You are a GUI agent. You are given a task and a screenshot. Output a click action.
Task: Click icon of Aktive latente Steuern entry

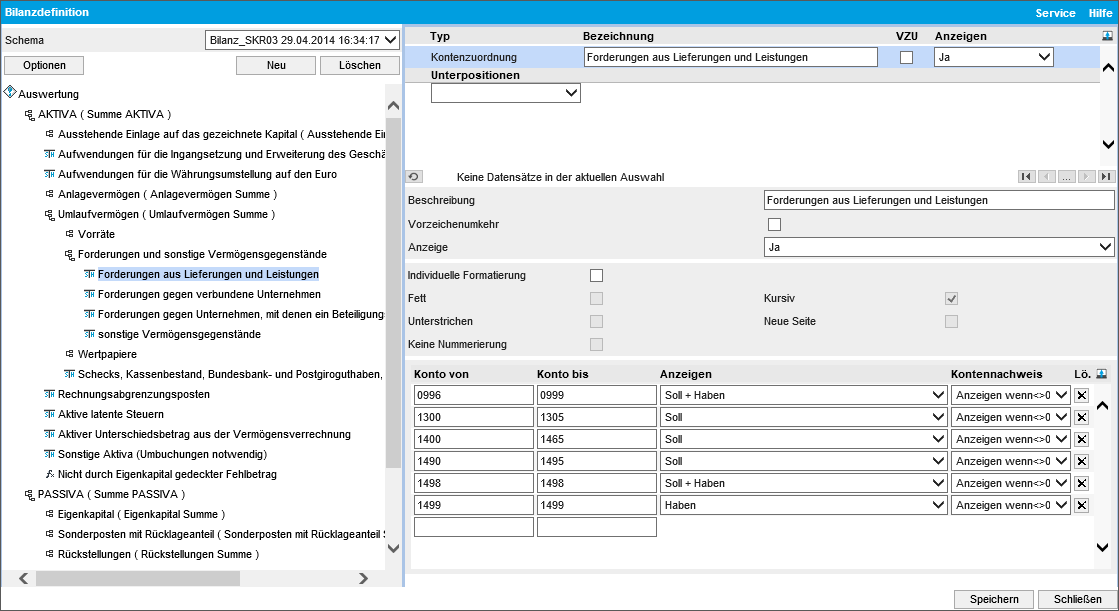(49, 413)
